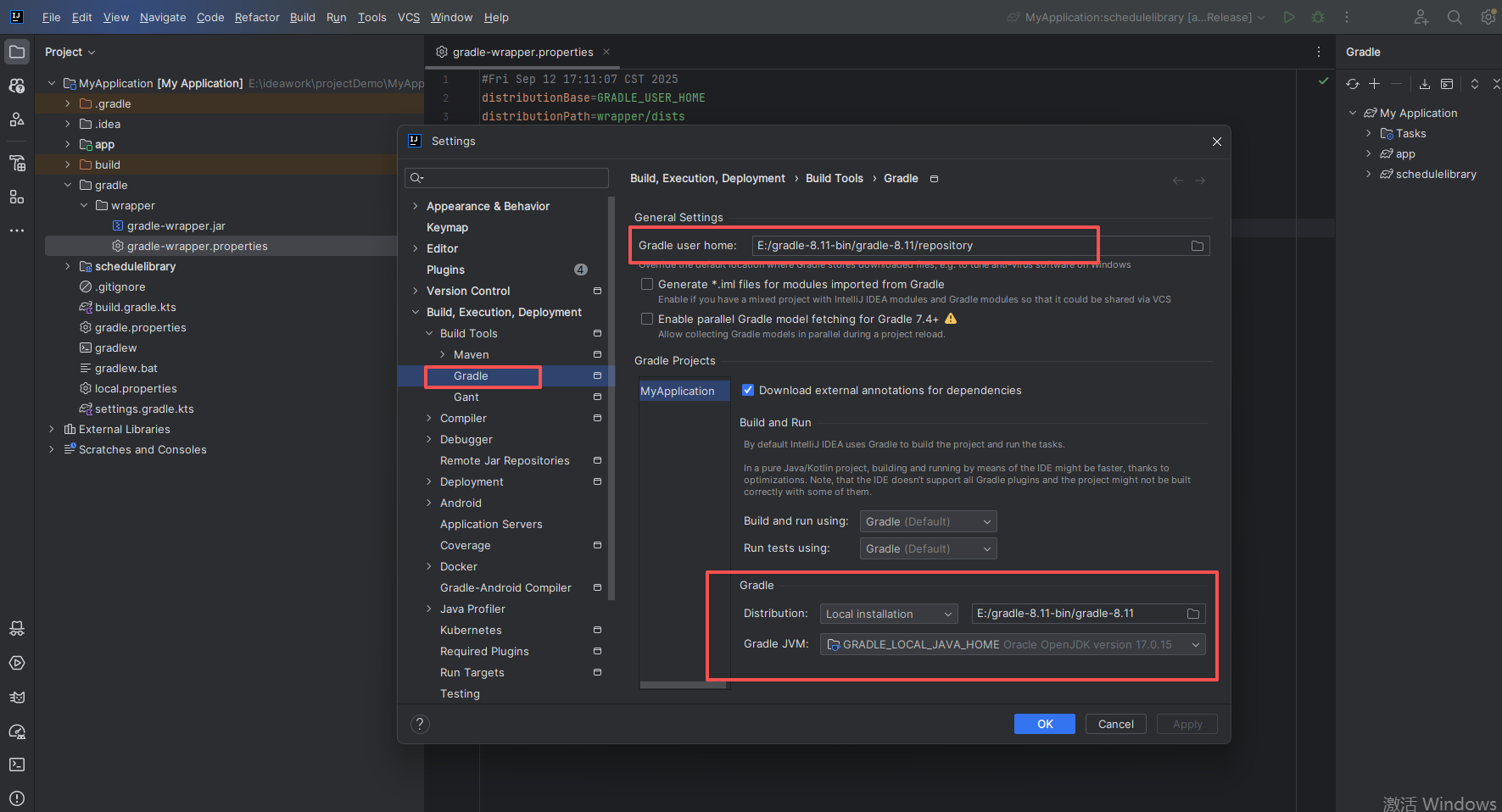The image size is (1502, 812).
Task: Open the Project tool window icon
Action: 17,52
